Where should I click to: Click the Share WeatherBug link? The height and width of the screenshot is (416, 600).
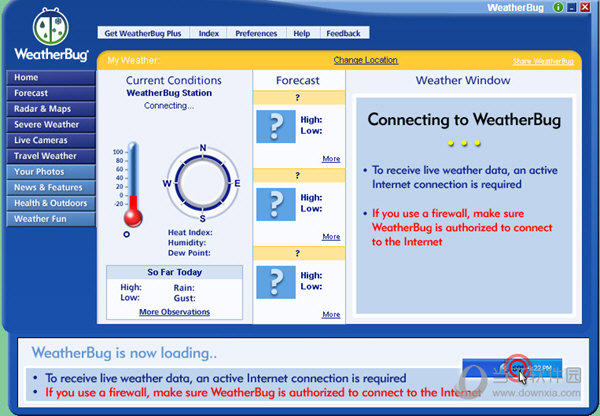[x=543, y=61]
